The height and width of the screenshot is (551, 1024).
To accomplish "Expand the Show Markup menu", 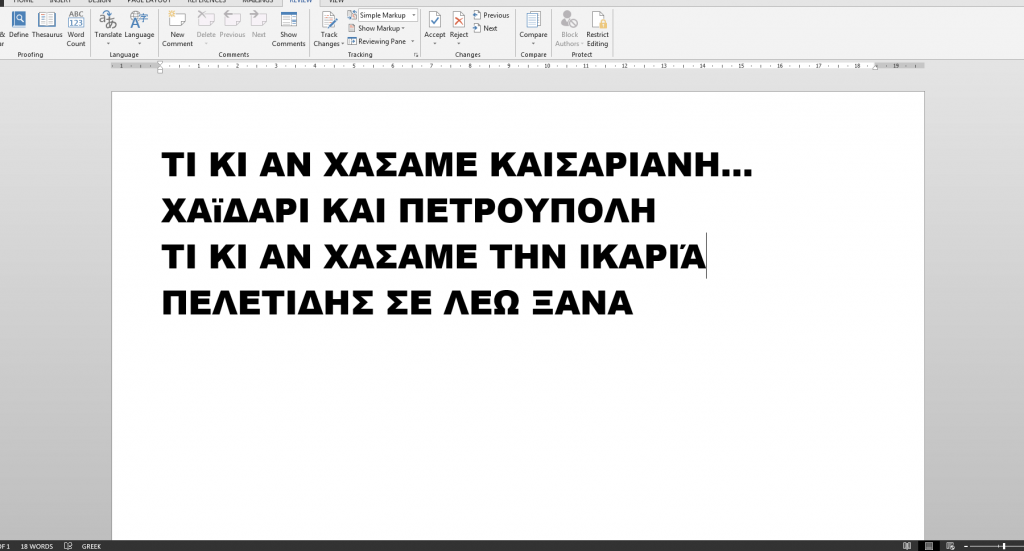I will click(376, 28).
